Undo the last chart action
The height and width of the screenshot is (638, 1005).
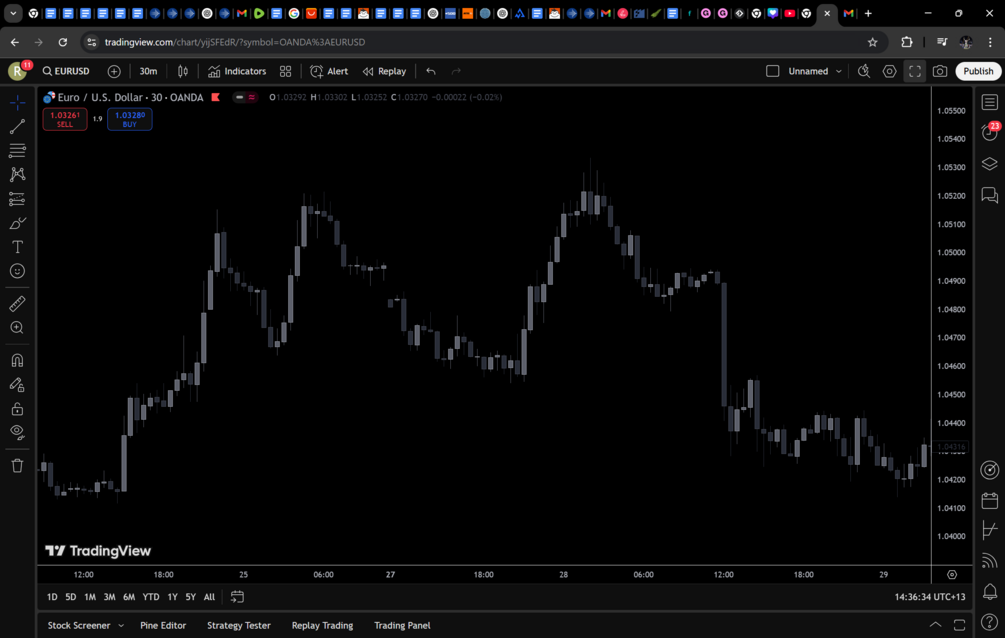(x=431, y=71)
